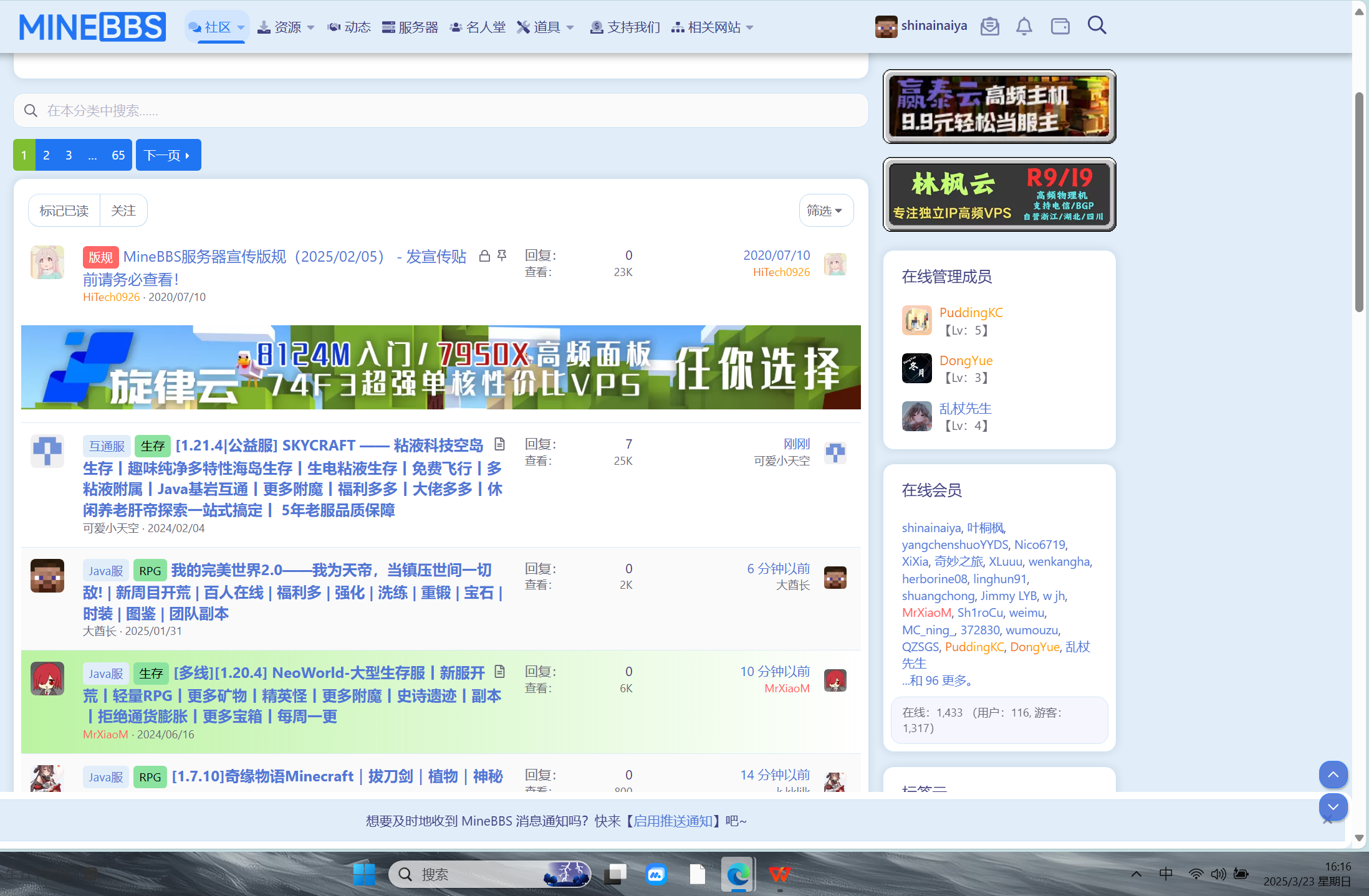Open Task View taskbar icon
This screenshot has width=1369, height=896.
615,874
